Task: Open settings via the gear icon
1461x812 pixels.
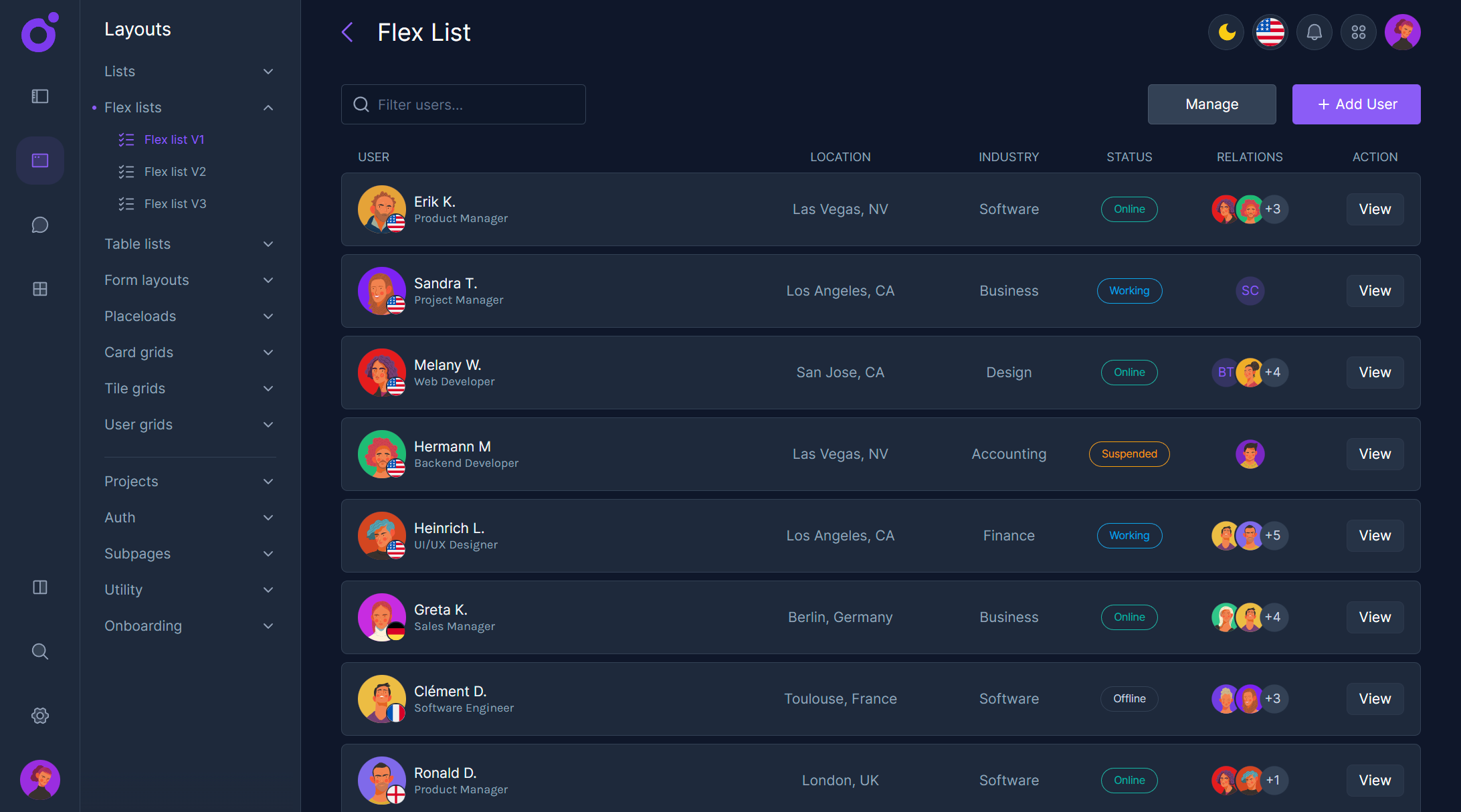Action: [39, 715]
